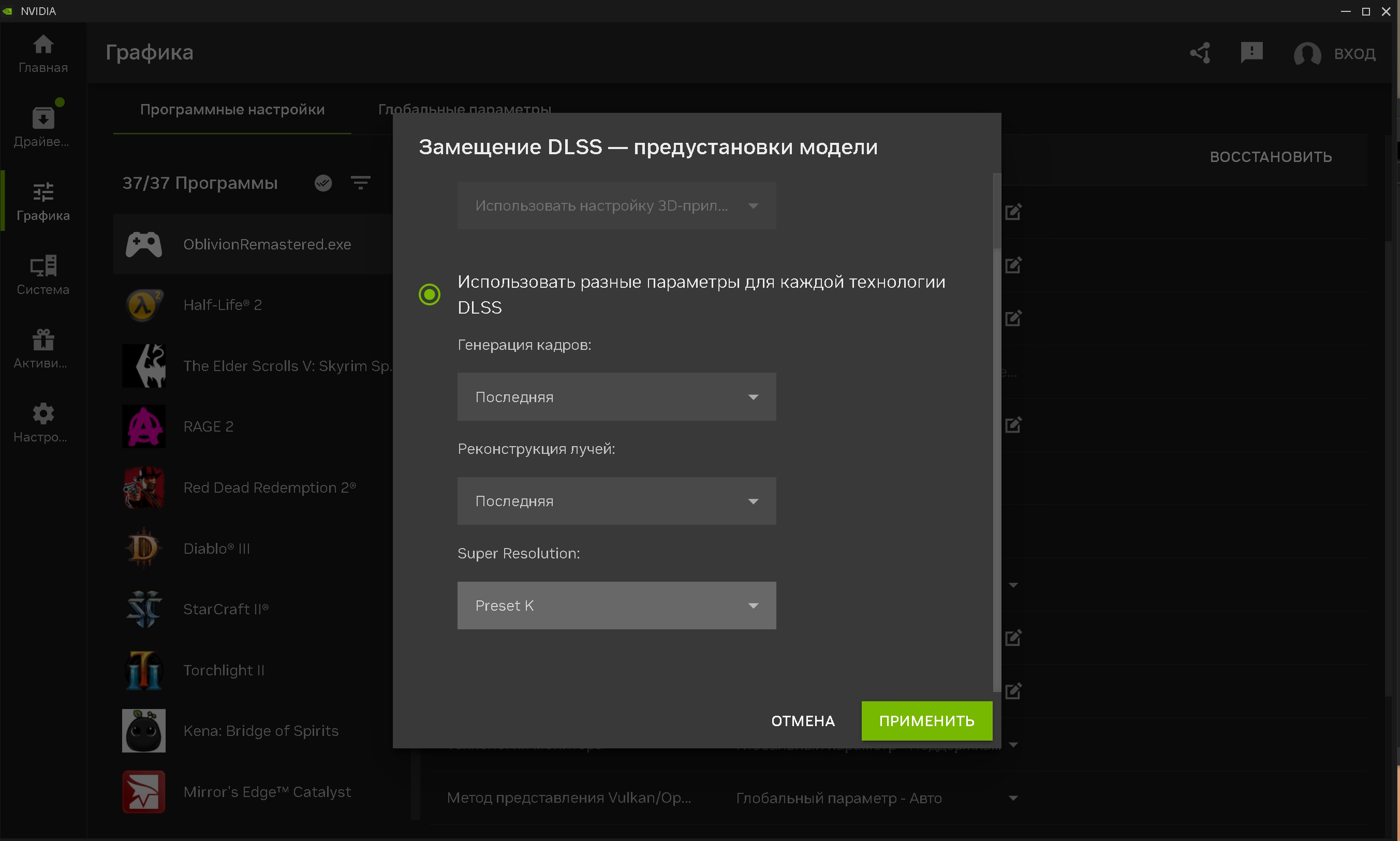Open the Super Resolution Preset K dropdown
The height and width of the screenshot is (841, 1400).
616,605
